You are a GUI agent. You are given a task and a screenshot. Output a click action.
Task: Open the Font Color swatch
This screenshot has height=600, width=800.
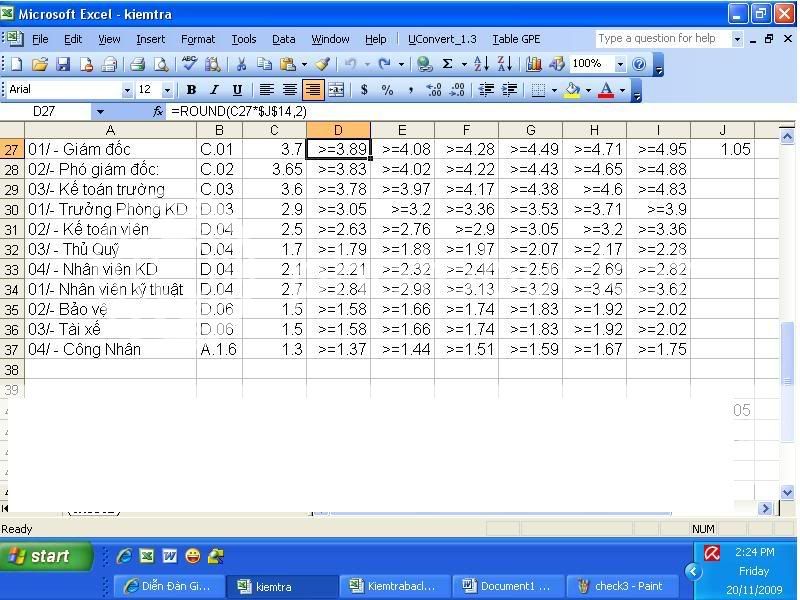pyautogui.click(x=605, y=90)
